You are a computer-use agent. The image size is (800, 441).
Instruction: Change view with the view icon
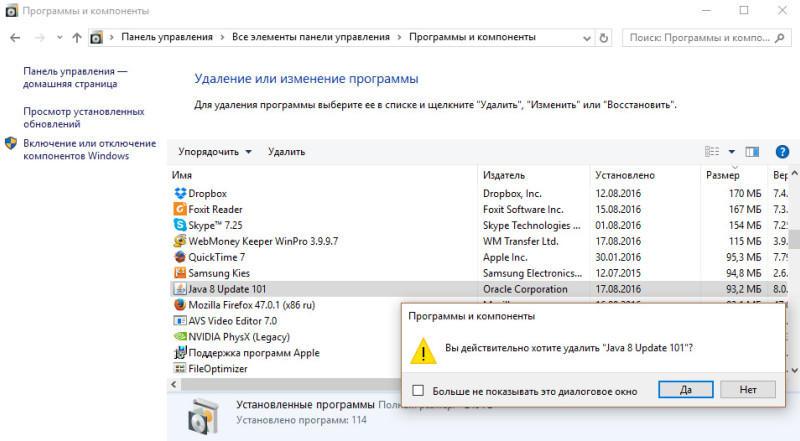tap(712, 152)
